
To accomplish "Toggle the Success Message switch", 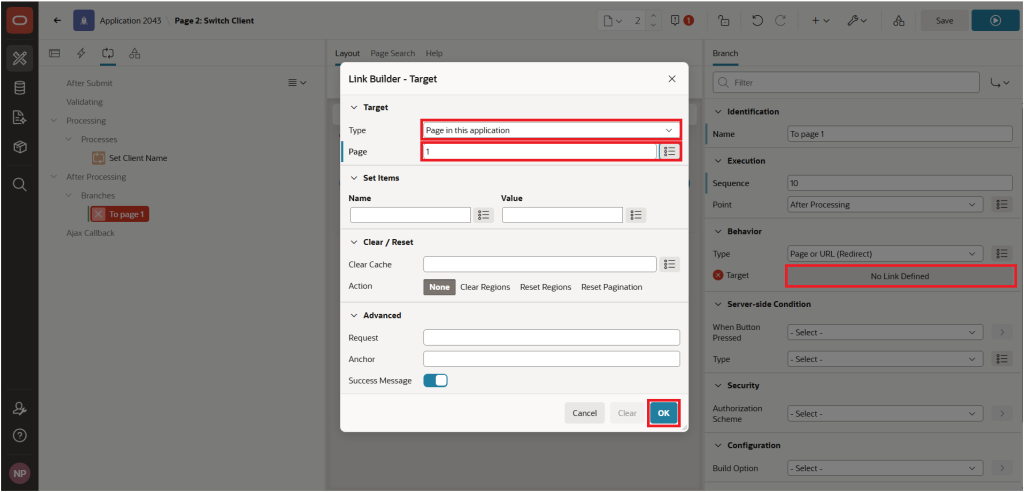I will (436, 380).
